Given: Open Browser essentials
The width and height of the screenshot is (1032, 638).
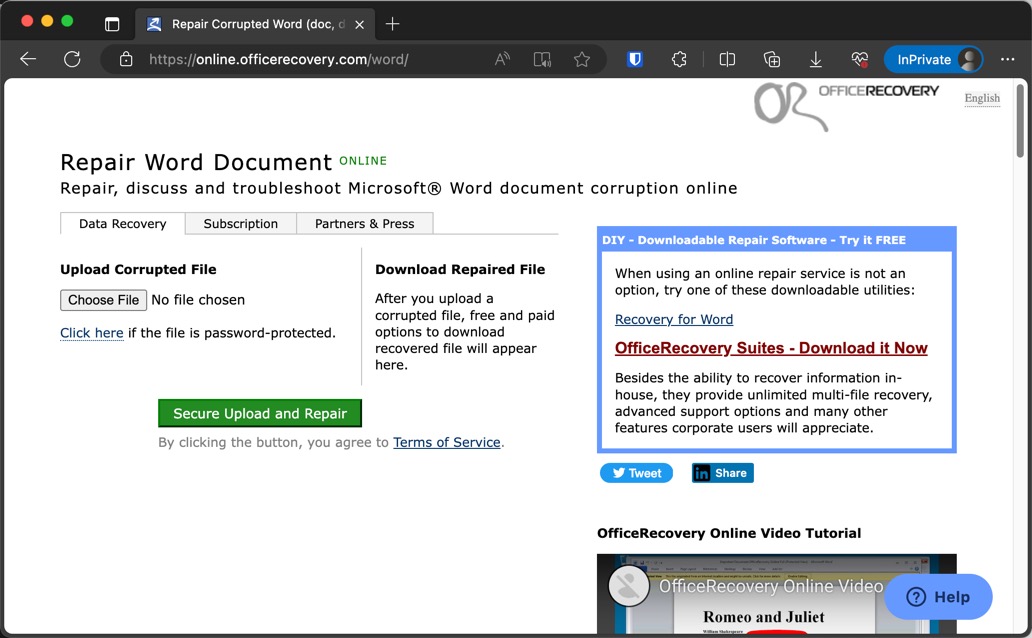Looking at the screenshot, I should (859, 59).
